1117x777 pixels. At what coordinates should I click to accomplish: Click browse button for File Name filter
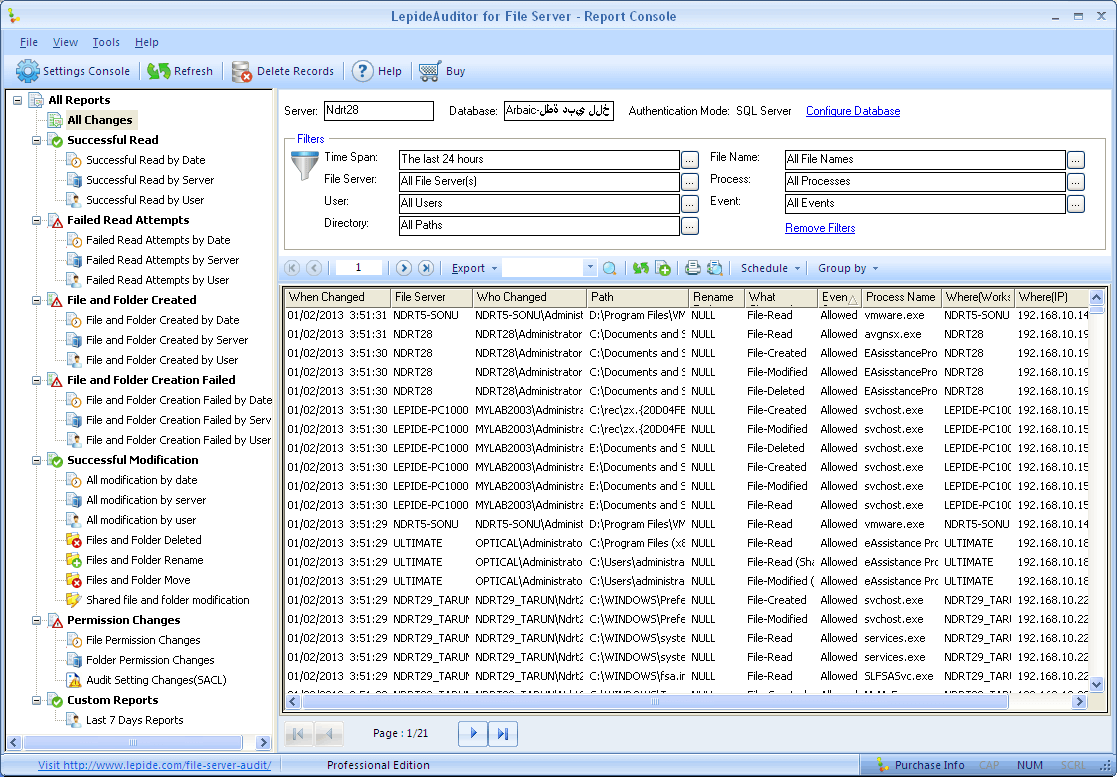[1076, 160]
